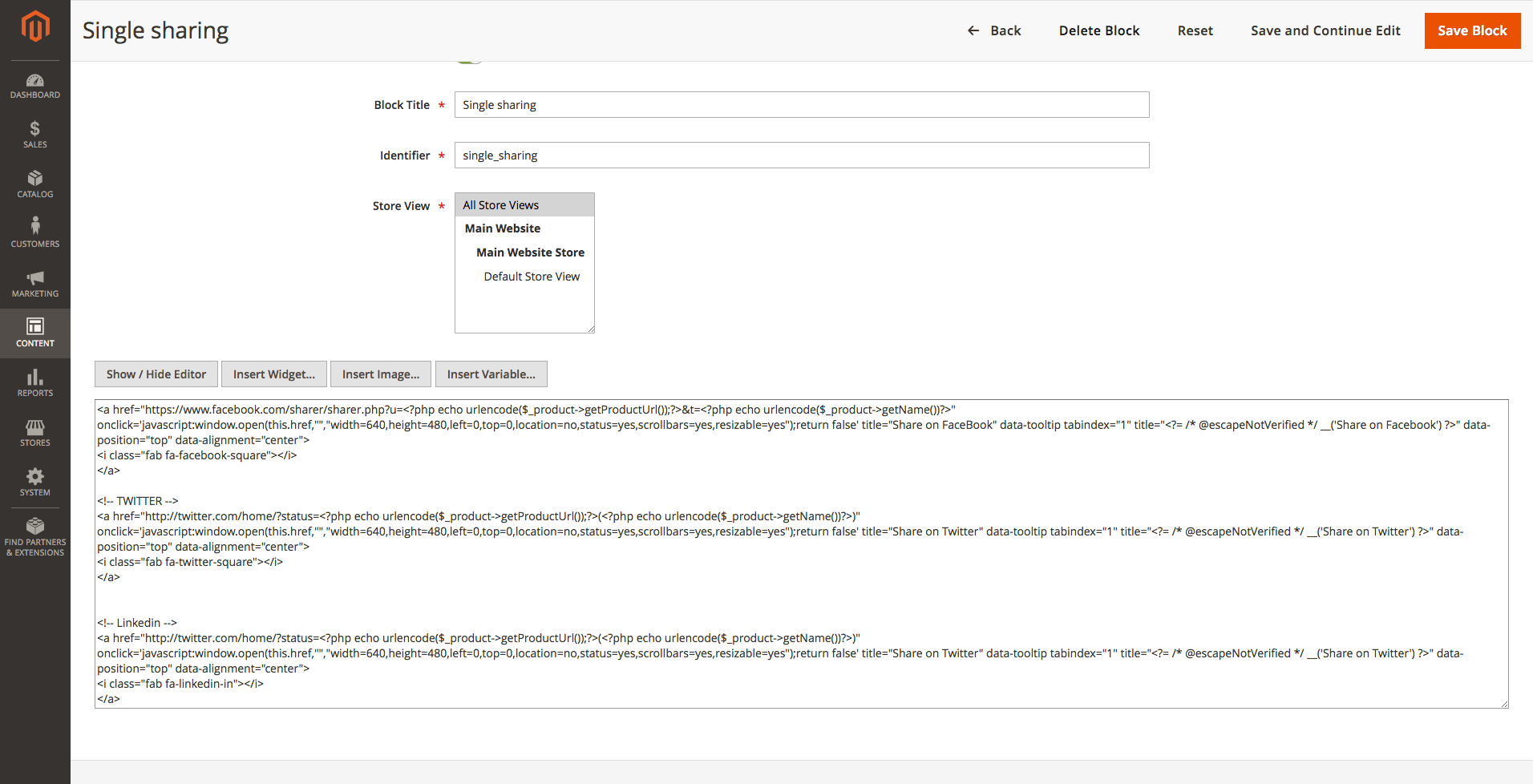Open Insert Variable dialog

coord(491,374)
